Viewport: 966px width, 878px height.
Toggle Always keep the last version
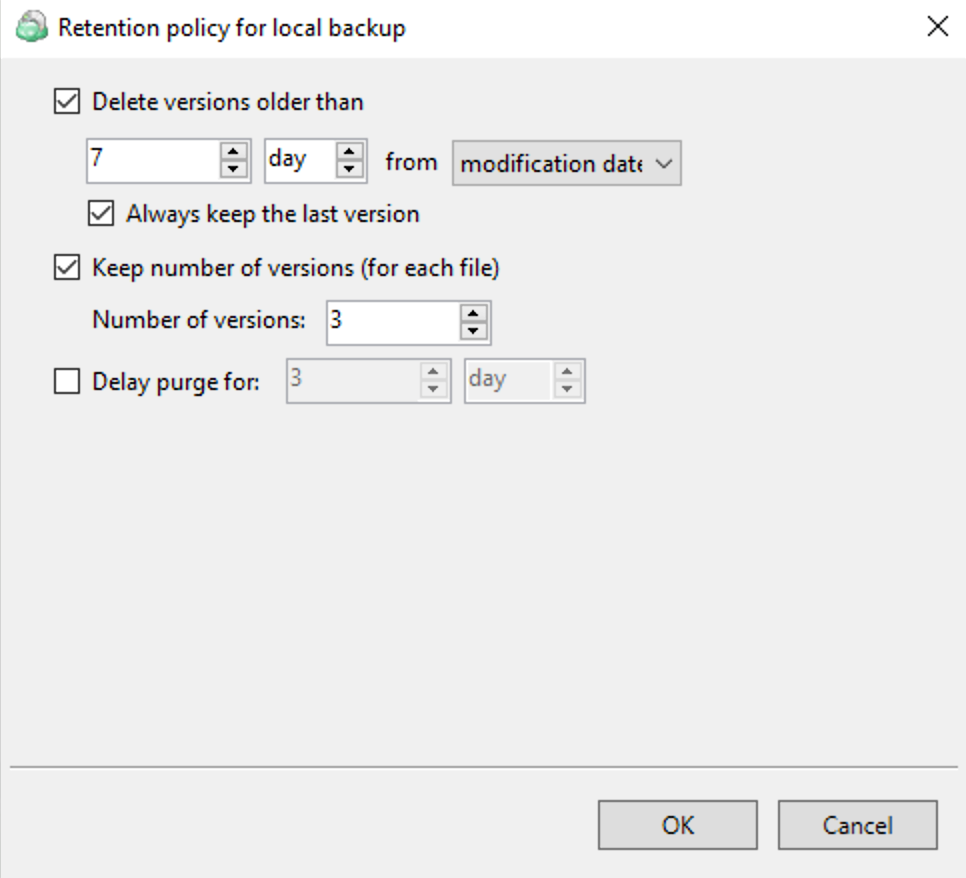tap(101, 213)
